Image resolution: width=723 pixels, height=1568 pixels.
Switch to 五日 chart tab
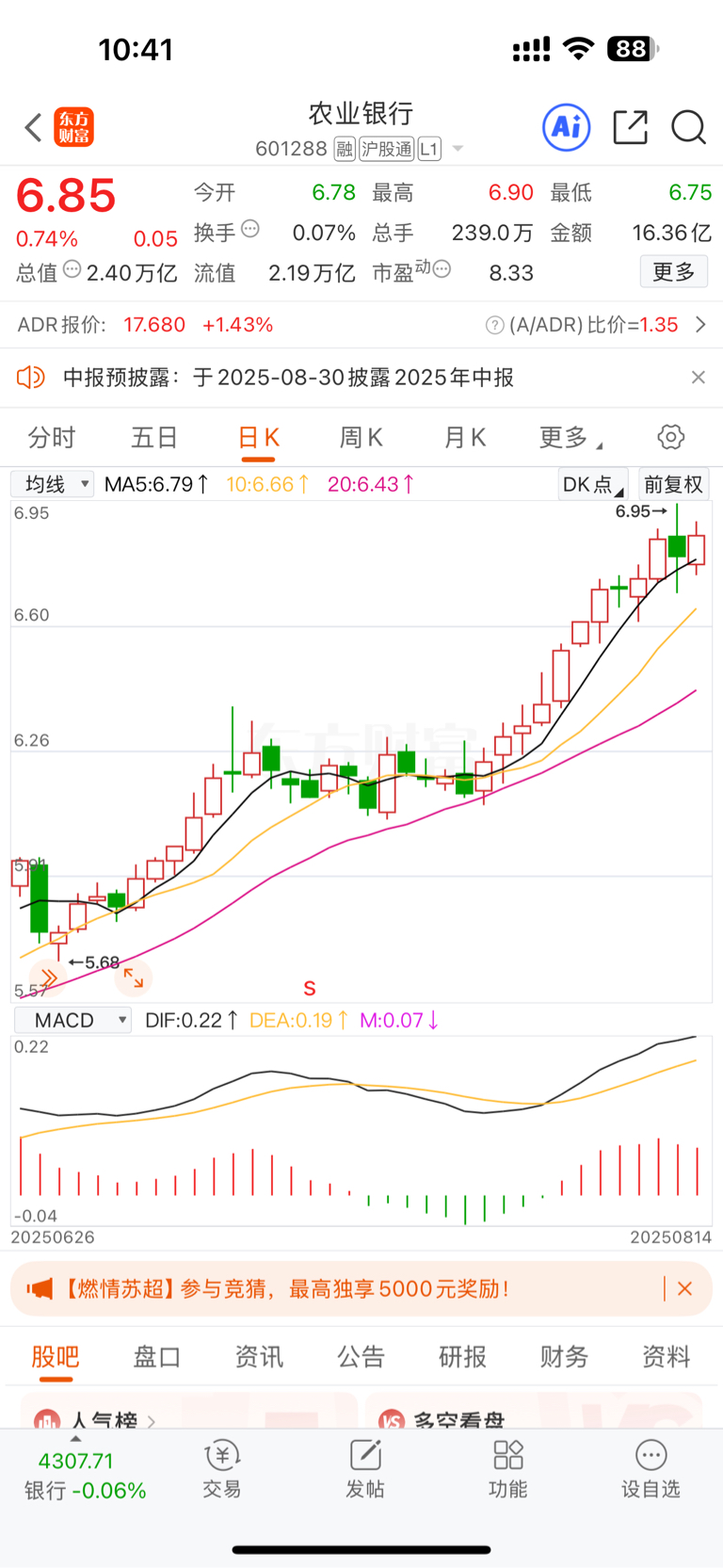tap(154, 438)
